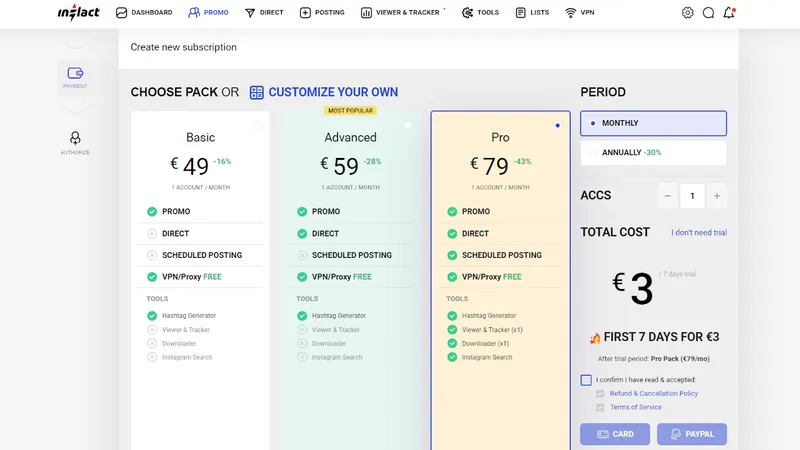Collapse sidebar using top chevron
Viewport: 800px width, 450px height.
click(74, 45)
